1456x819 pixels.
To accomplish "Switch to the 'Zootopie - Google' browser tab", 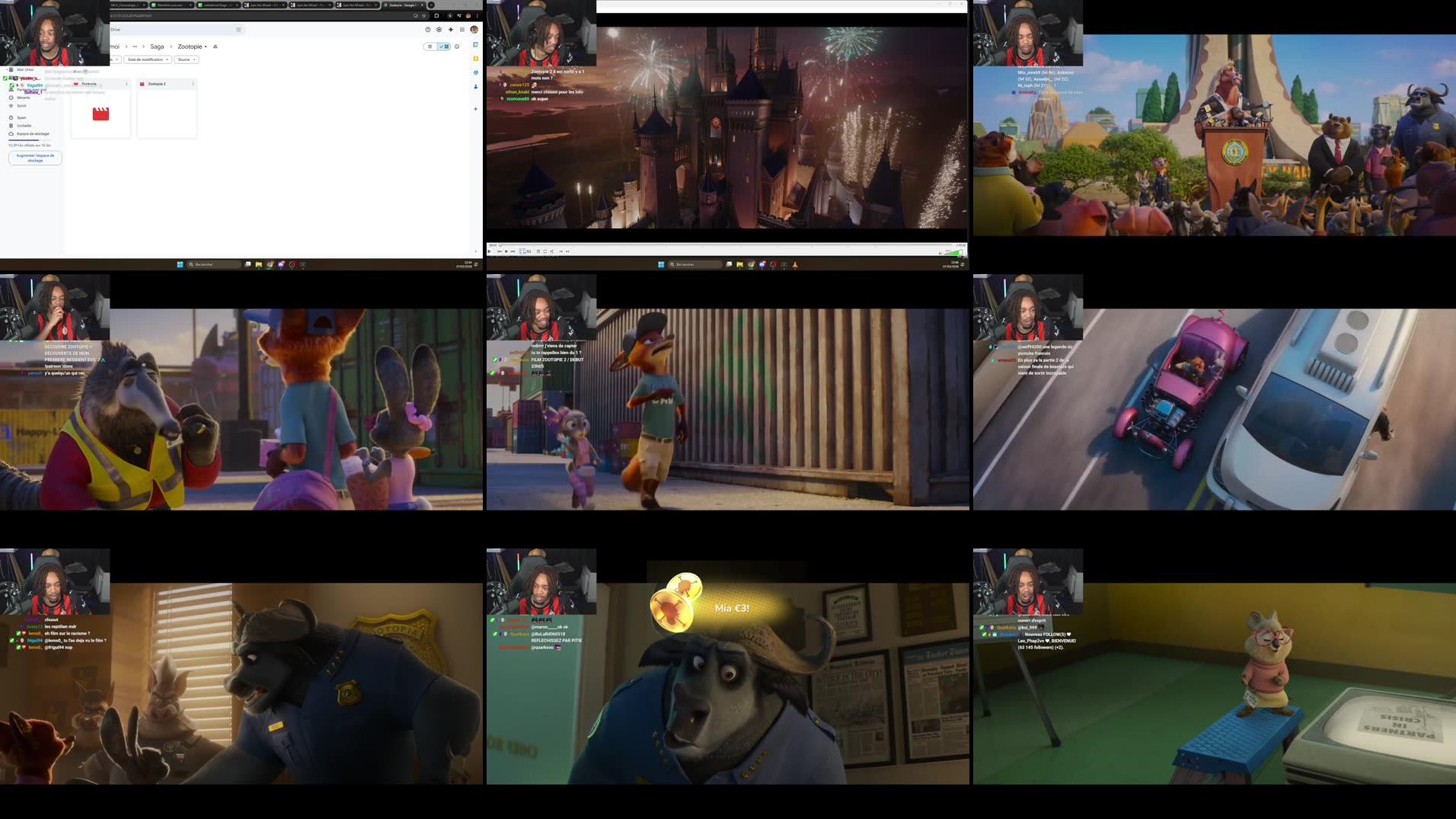I will tap(404, 5).
